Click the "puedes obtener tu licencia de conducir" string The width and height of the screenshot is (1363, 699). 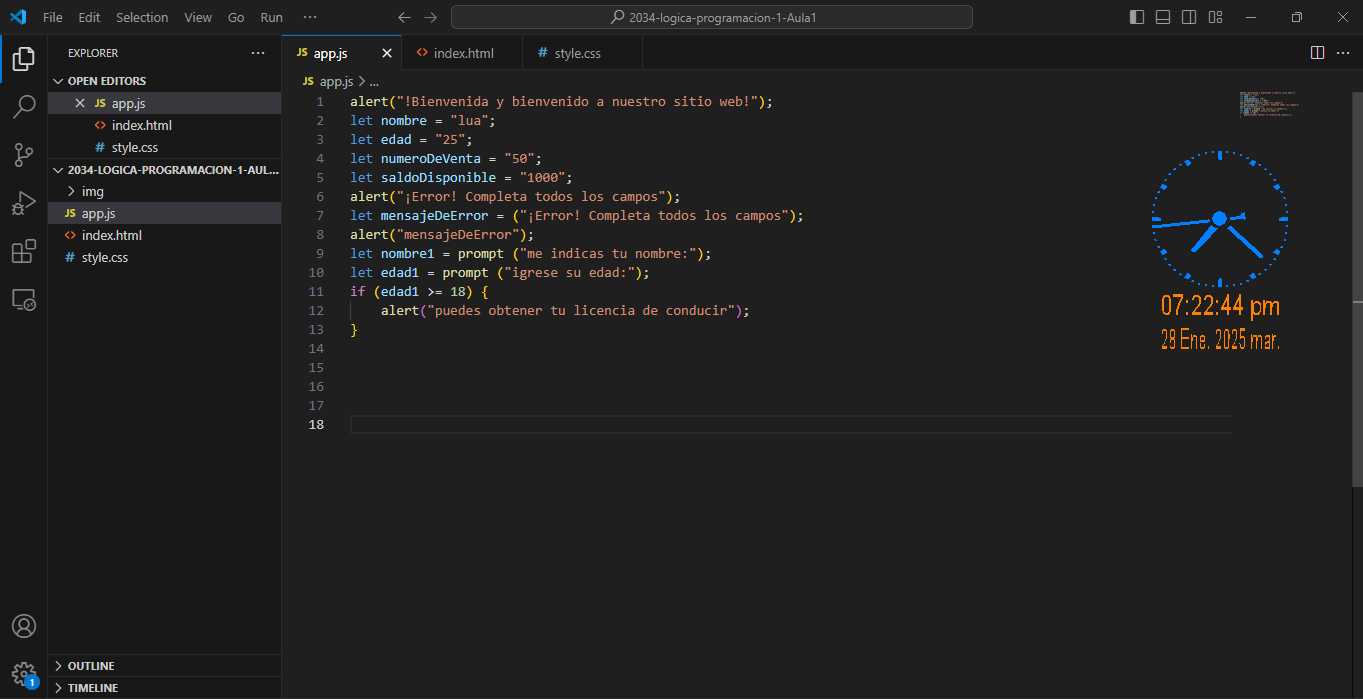[x=582, y=311]
